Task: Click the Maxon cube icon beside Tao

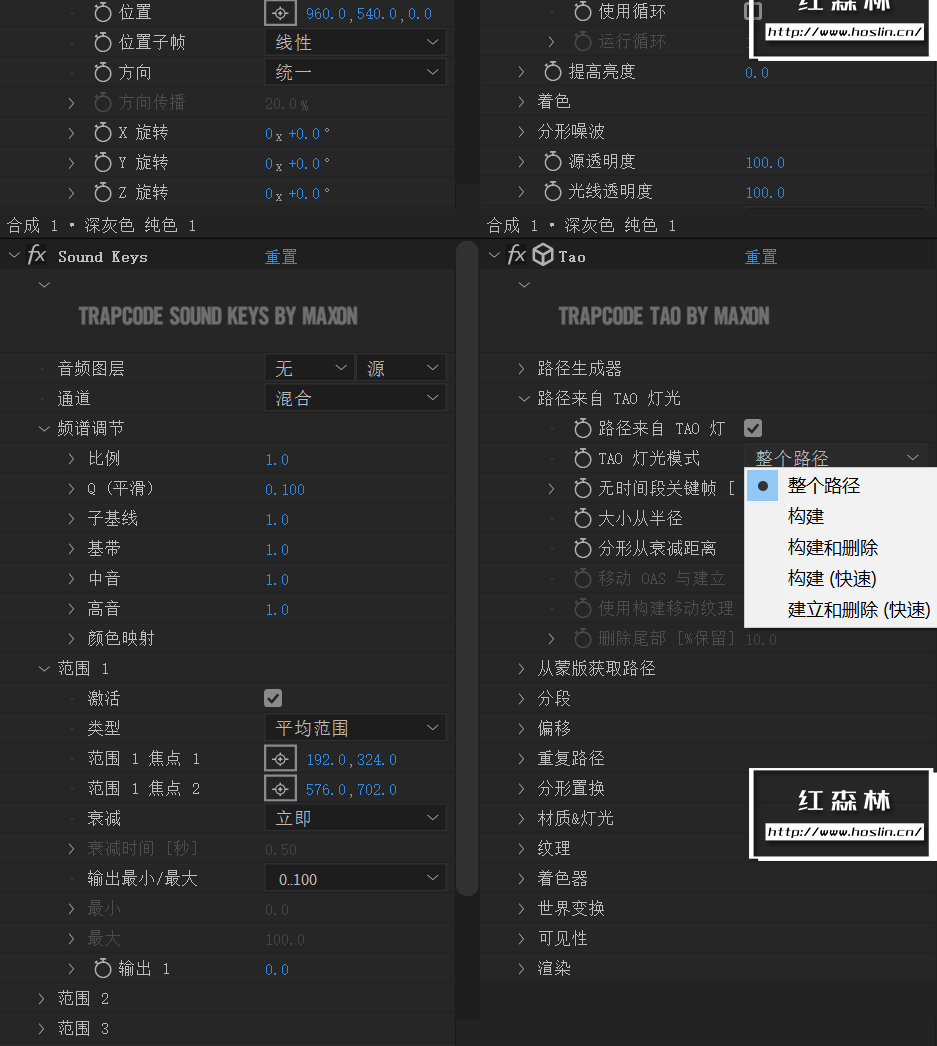Action: [541, 256]
